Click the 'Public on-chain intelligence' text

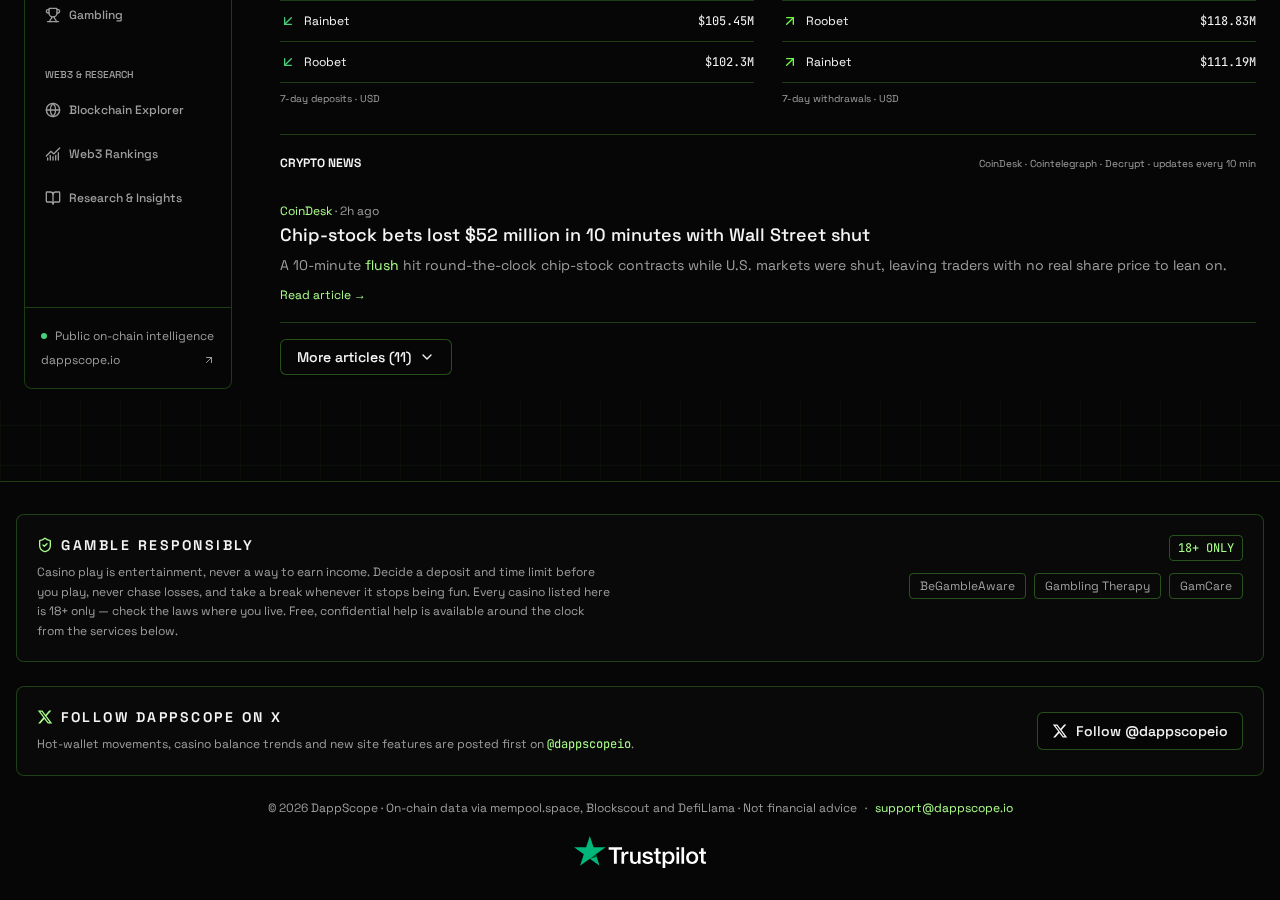134,336
